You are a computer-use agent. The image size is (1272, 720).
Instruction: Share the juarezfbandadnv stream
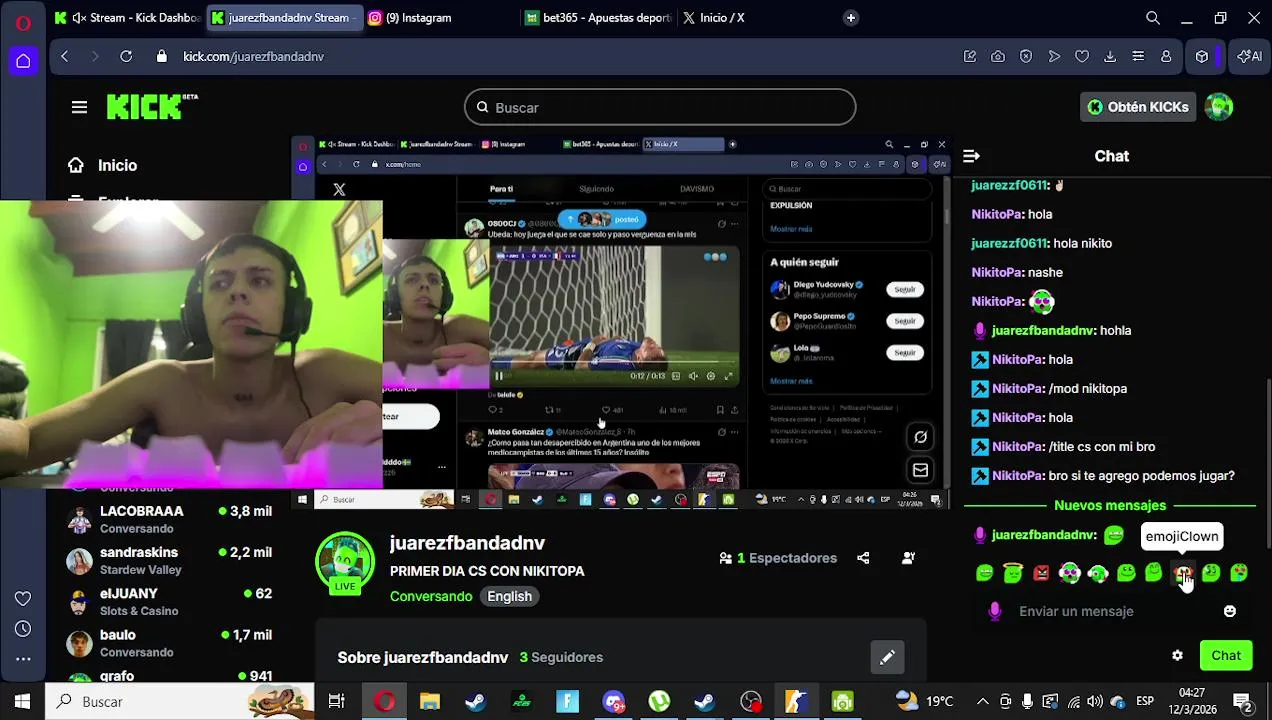click(x=863, y=558)
